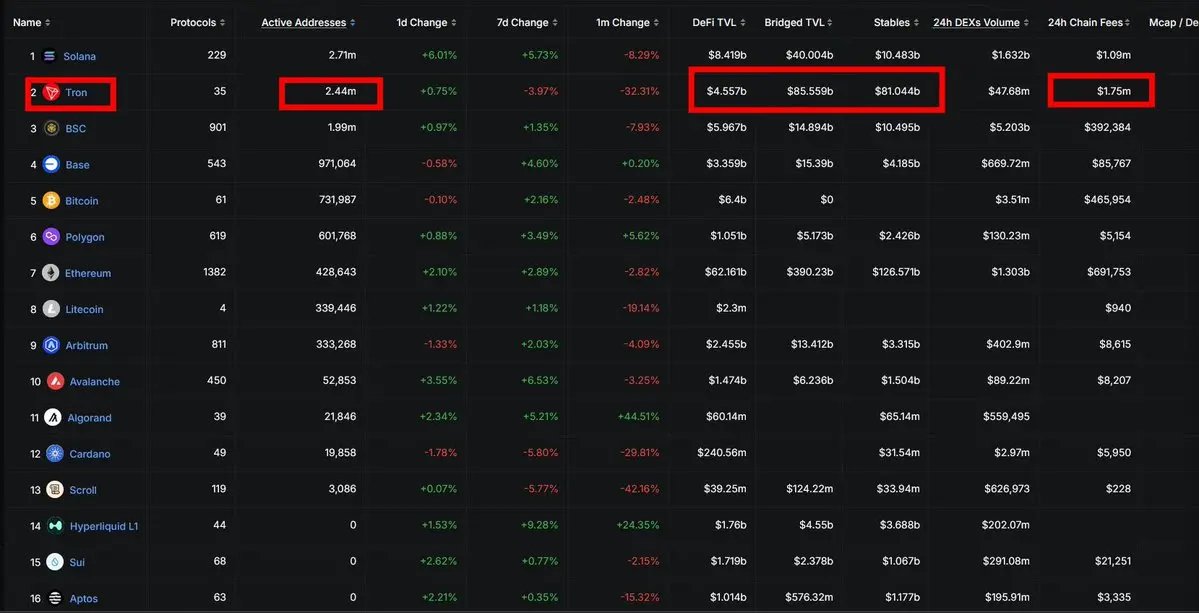
Task: Sort by 1d Change column
Action: click(427, 23)
